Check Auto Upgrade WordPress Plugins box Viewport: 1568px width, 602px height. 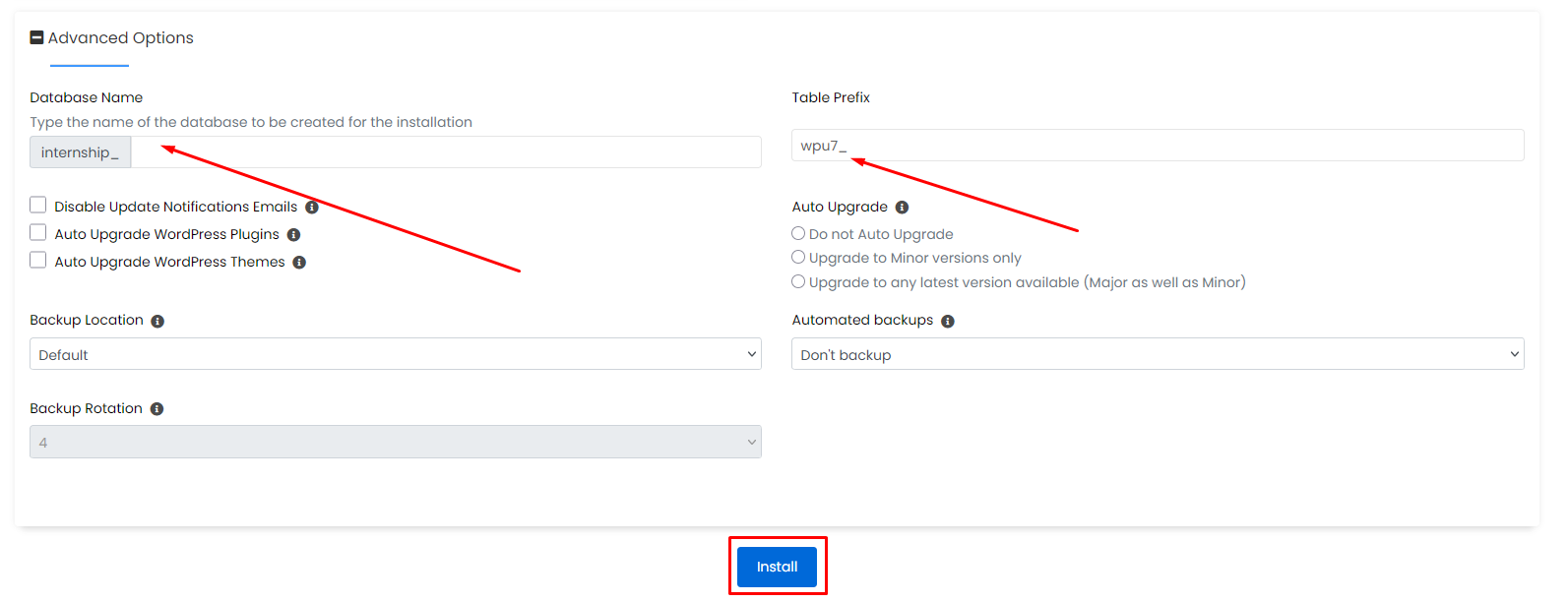38,232
